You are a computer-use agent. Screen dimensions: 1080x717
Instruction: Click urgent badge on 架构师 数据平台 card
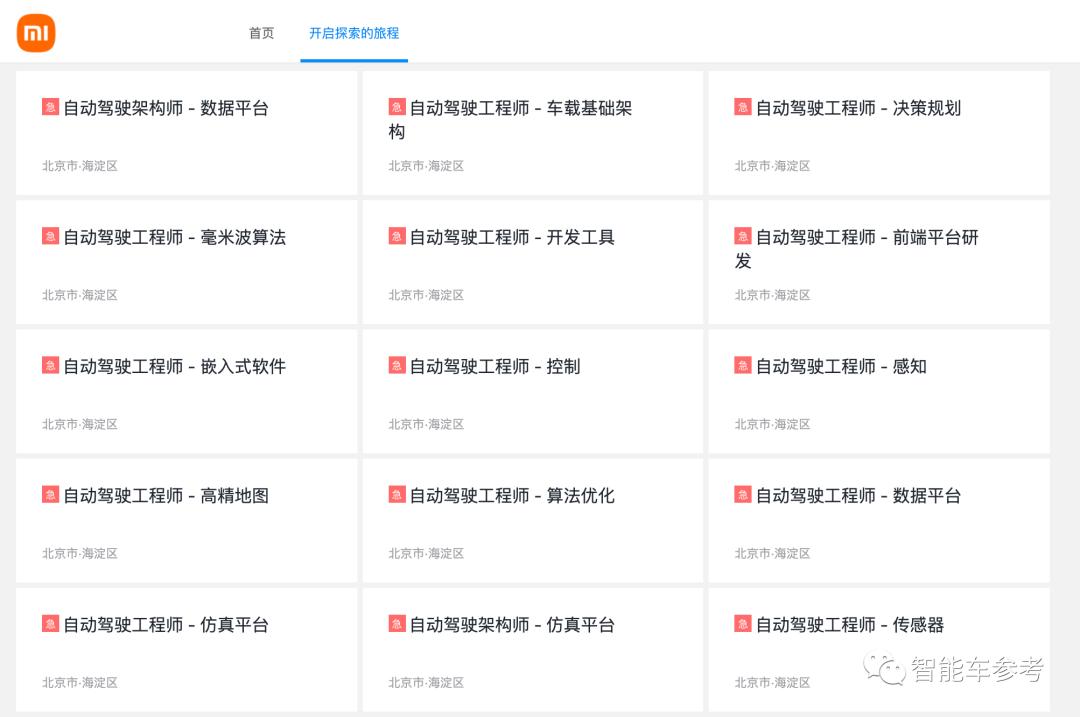(50, 107)
